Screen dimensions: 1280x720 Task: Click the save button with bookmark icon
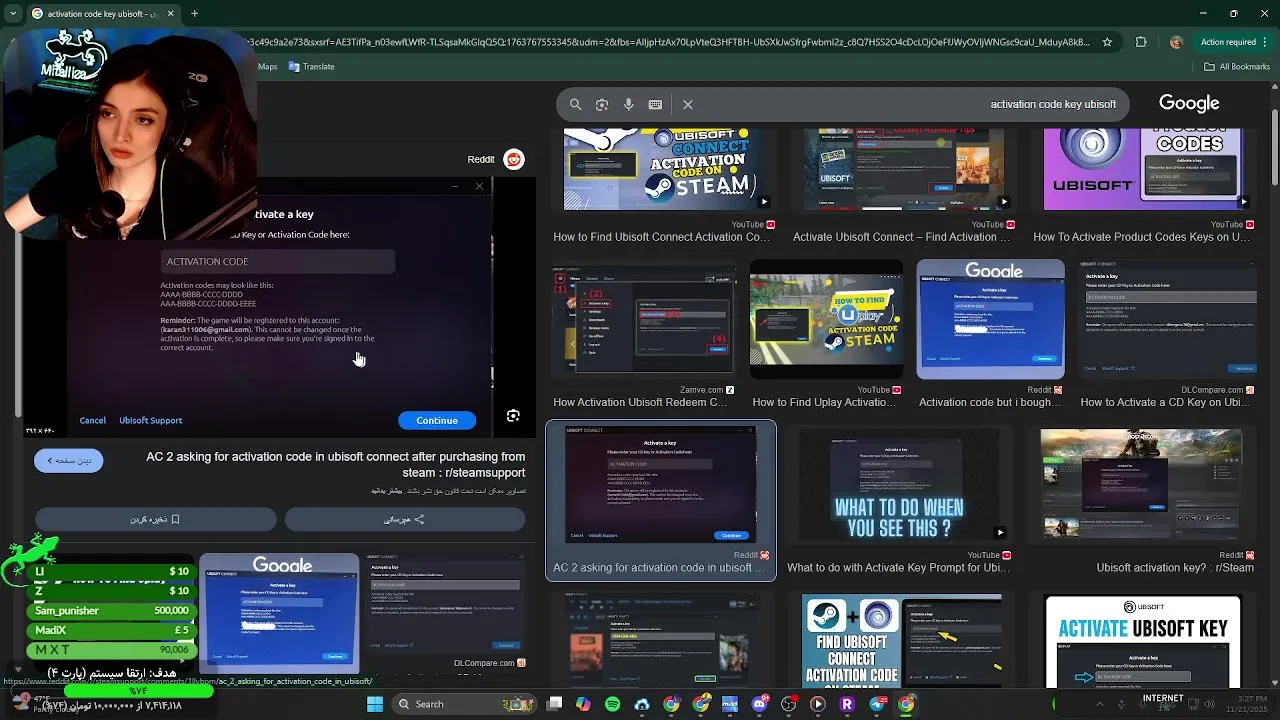pyautogui.click(x=156, y=519)
